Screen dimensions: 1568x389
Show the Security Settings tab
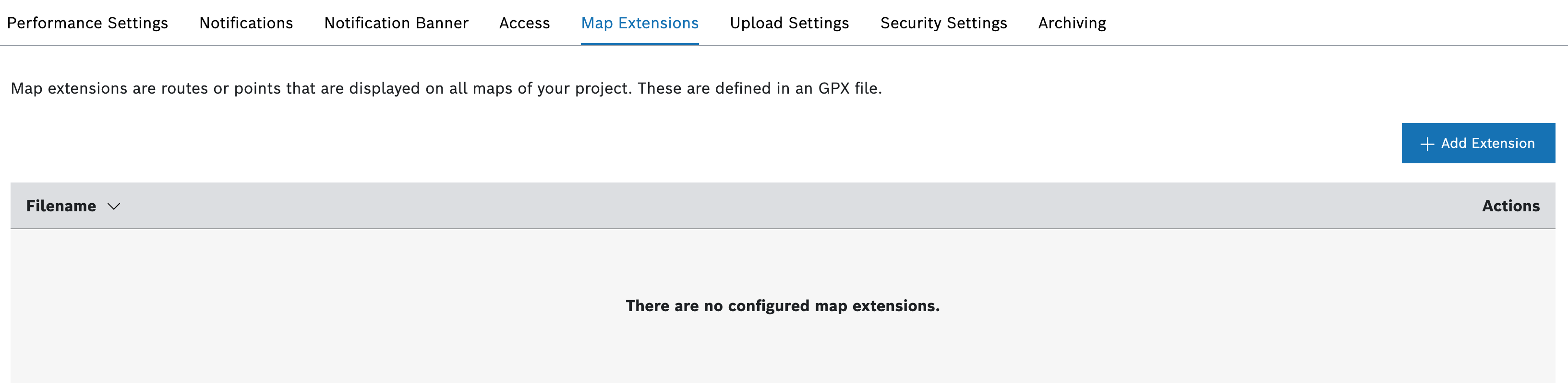(x=943, y=23)
